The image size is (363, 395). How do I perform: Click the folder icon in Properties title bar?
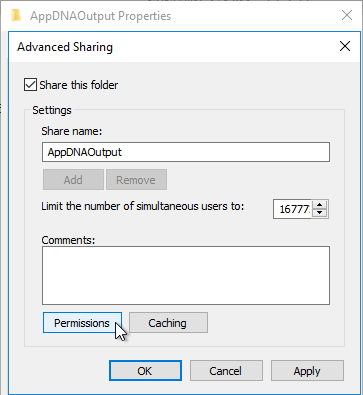pos(16,16)
